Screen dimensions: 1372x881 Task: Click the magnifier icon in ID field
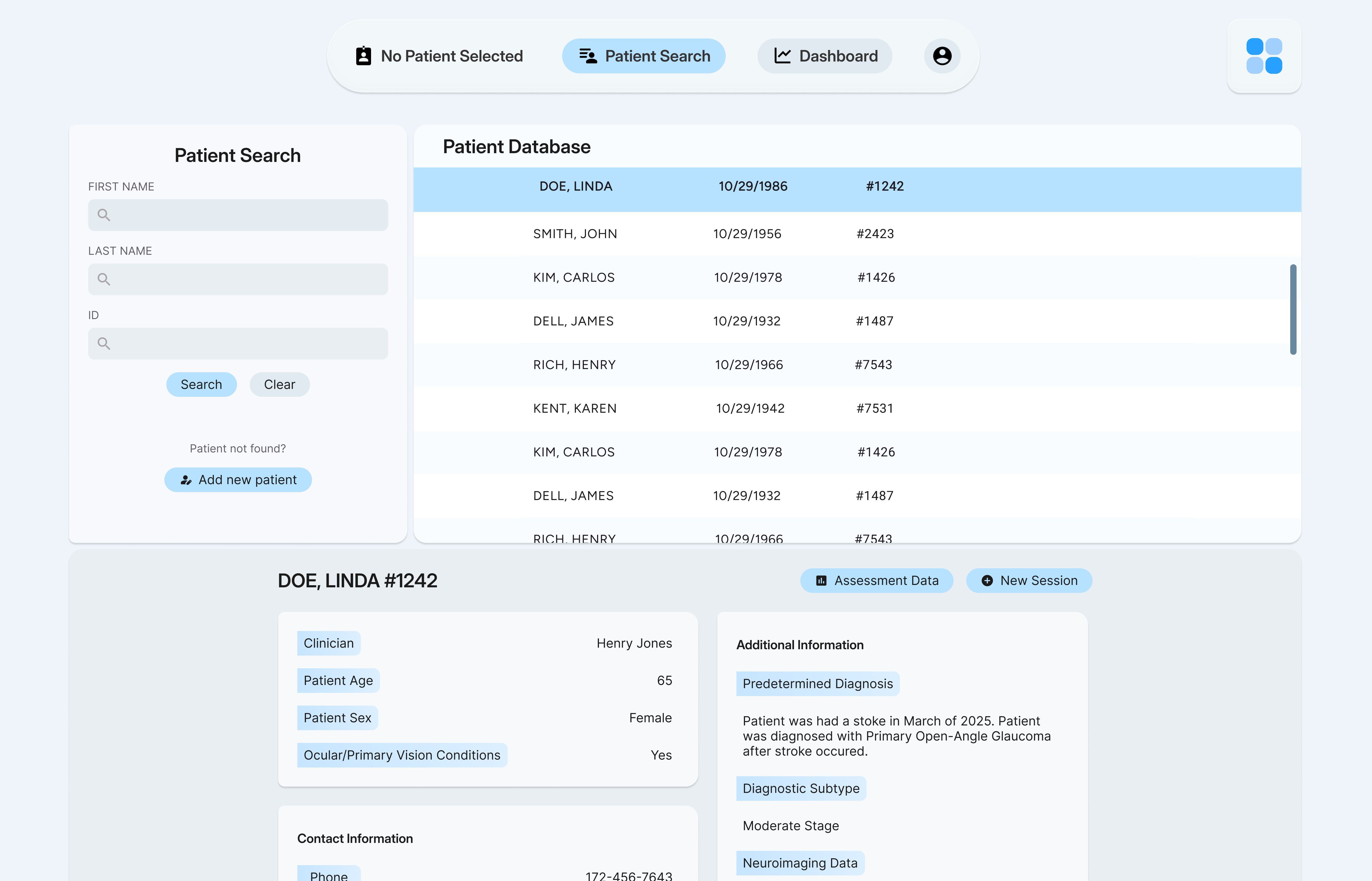(103, 343)
